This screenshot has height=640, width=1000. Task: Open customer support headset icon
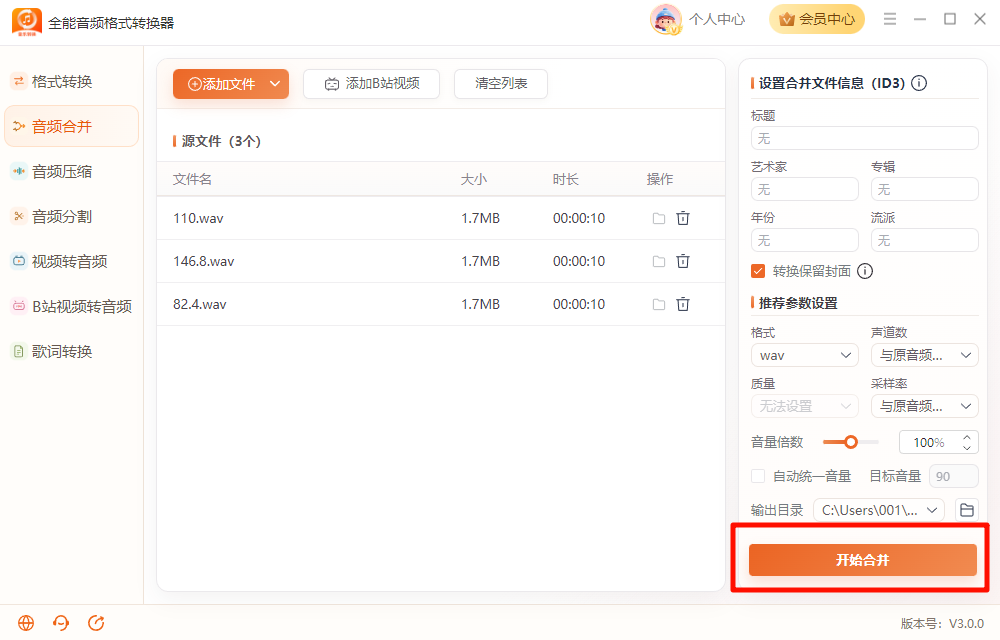[61, 623]
